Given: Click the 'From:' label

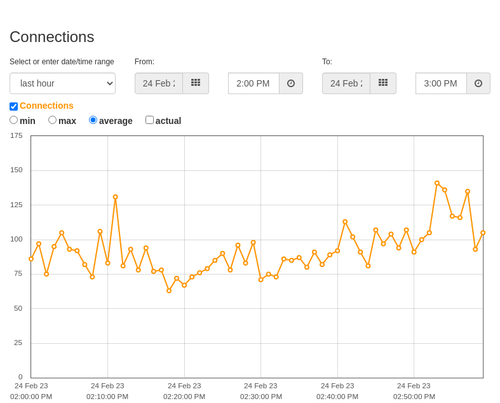Looking at the screenshot, I should click(144, 62).
